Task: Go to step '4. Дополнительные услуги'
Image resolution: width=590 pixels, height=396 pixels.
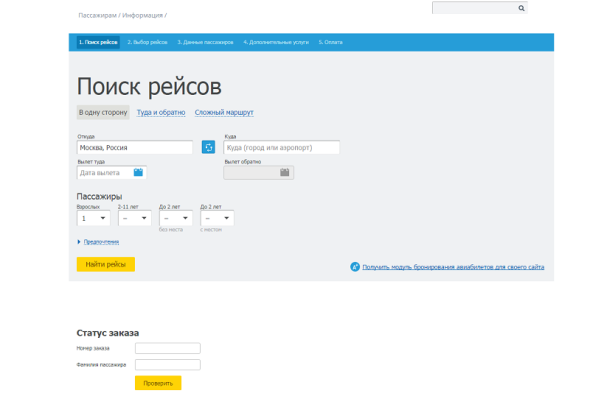Action: coord(276,42)
